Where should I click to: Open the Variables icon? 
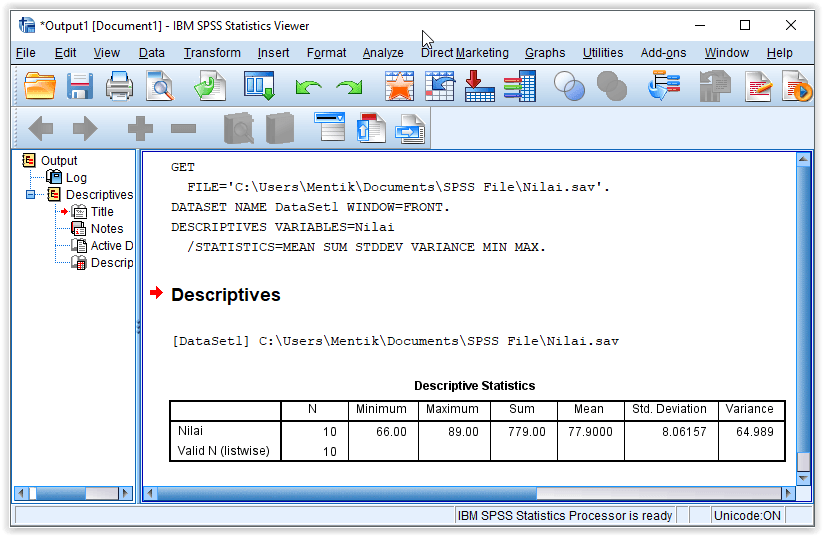pos(520,86)
